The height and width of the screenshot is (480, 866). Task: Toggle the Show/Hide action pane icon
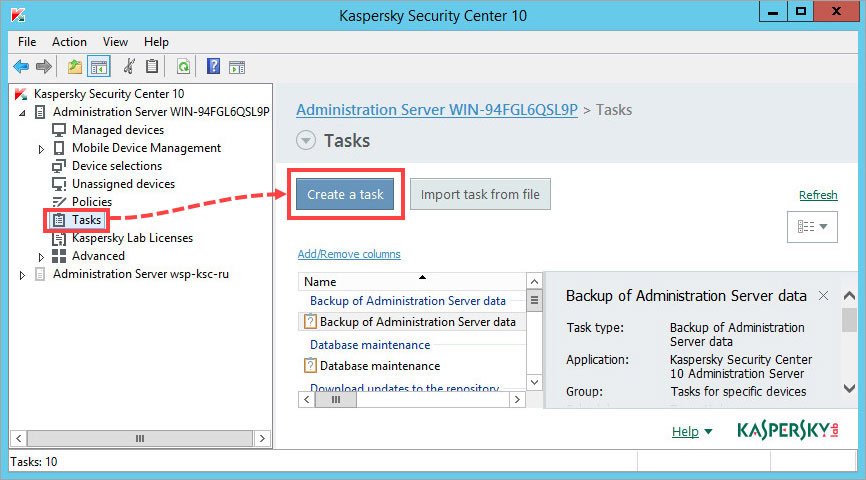237,67
